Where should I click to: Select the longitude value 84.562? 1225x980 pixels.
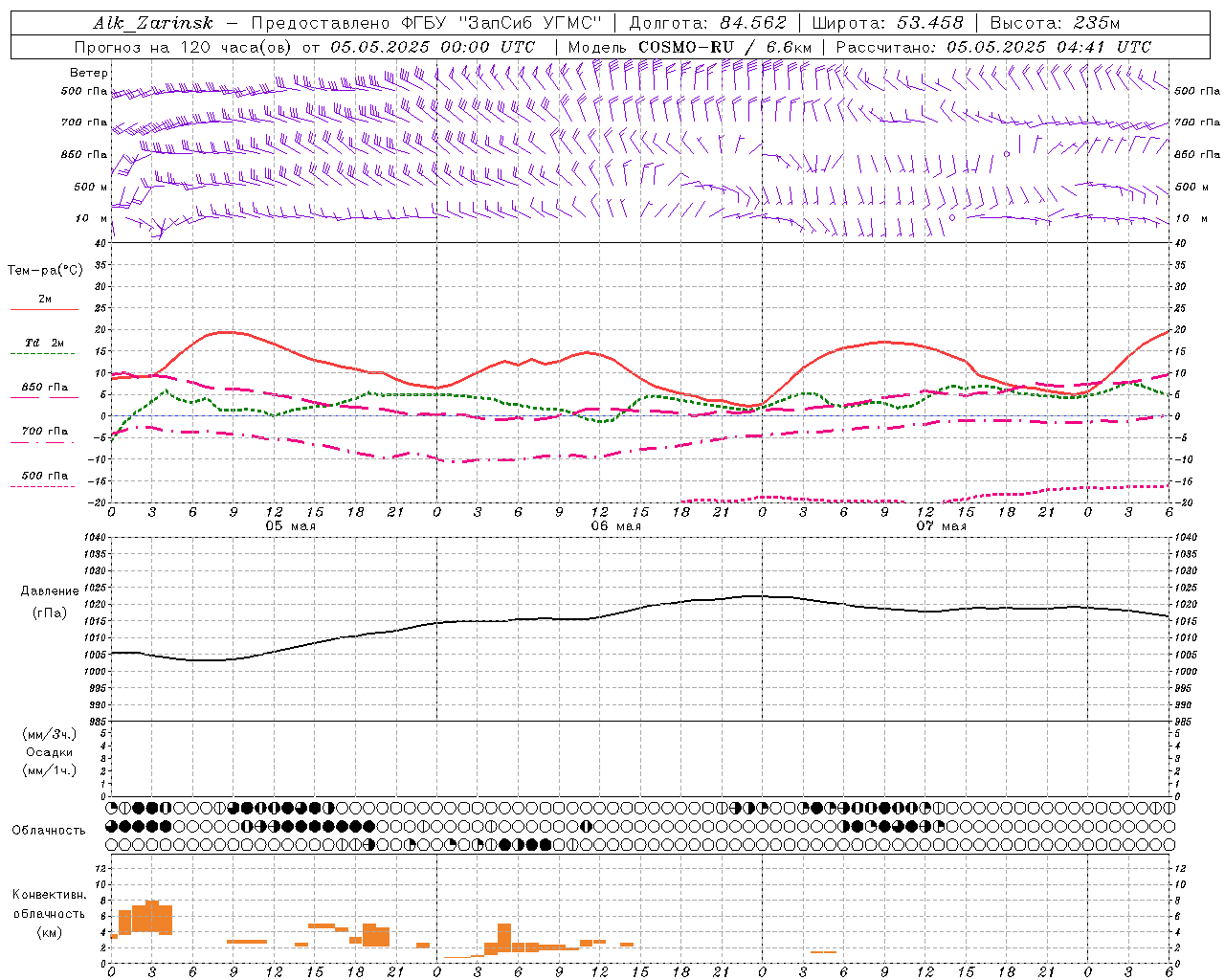point(753,23)
